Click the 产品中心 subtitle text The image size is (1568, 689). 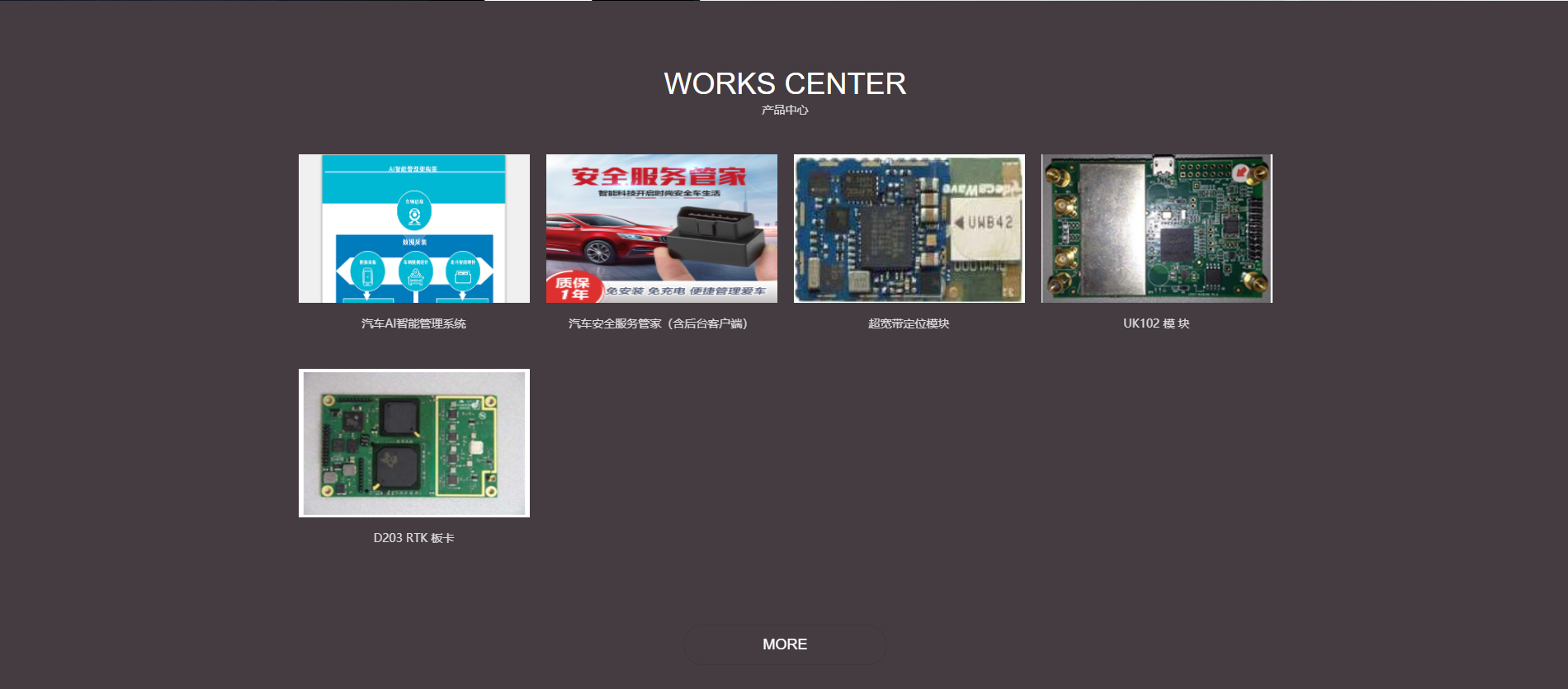(x=785, y=110)
